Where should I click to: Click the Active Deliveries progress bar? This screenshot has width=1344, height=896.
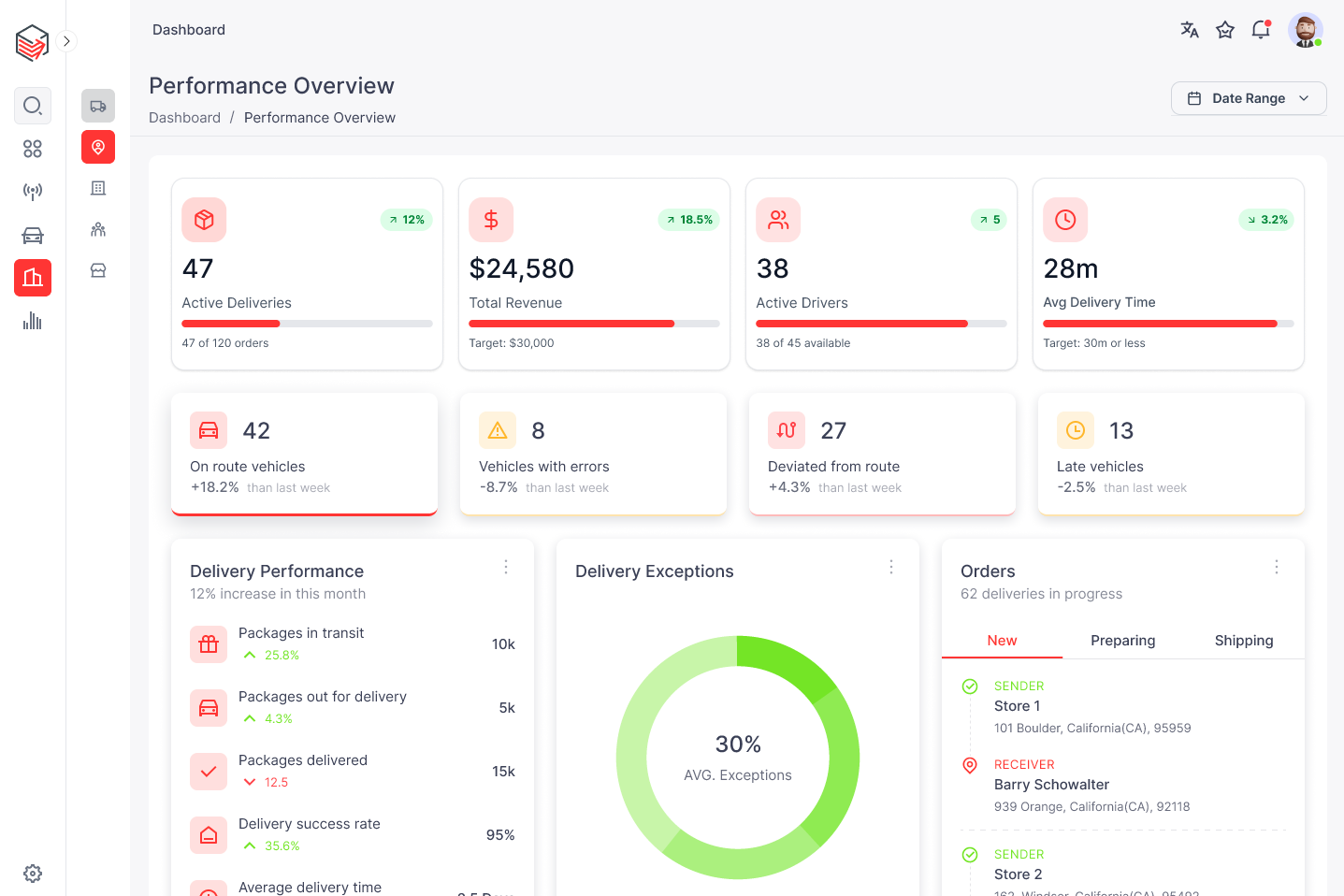tap(307, 324)
